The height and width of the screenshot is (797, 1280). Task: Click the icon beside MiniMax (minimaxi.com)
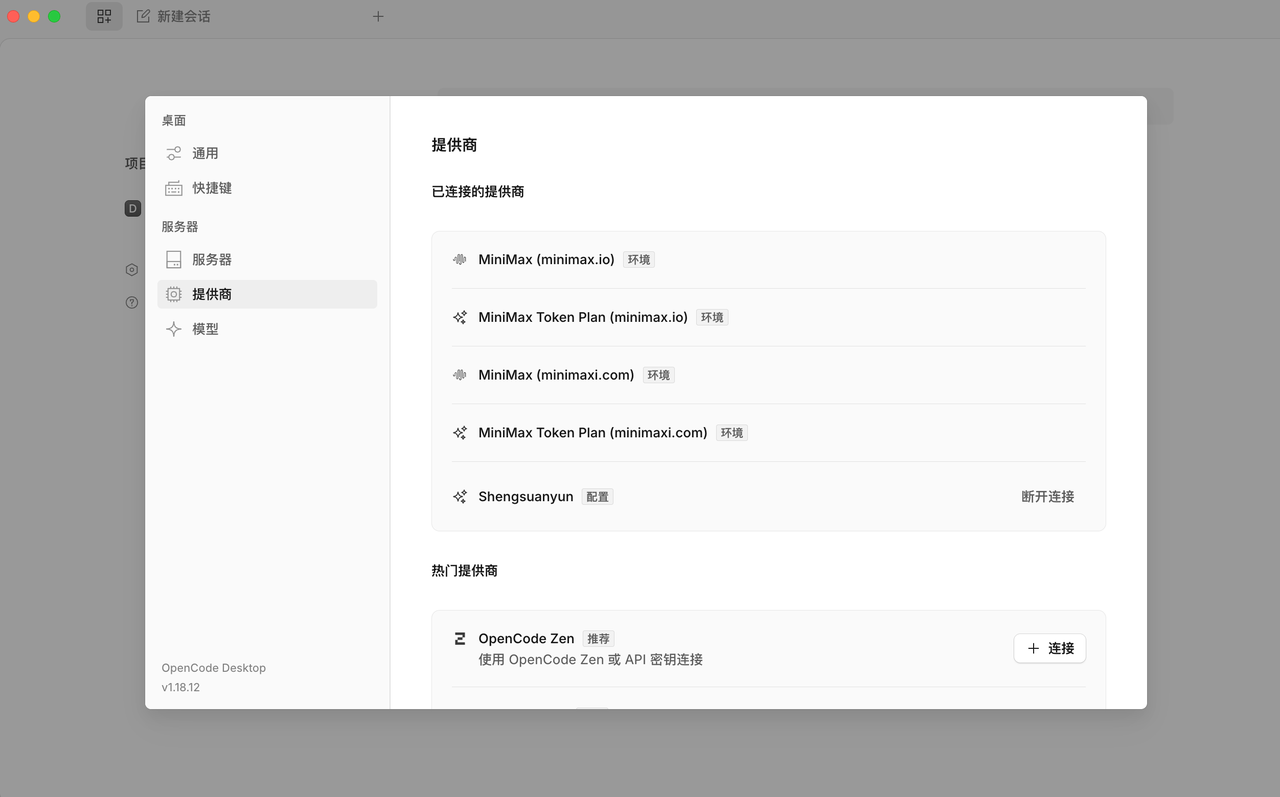click(460, 375)
